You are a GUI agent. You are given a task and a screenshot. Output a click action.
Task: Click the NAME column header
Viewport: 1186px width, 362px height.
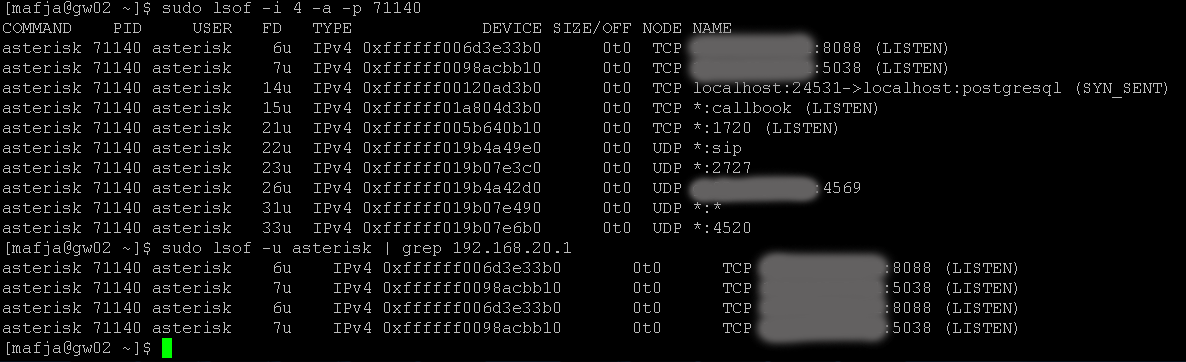click(711, 28)
